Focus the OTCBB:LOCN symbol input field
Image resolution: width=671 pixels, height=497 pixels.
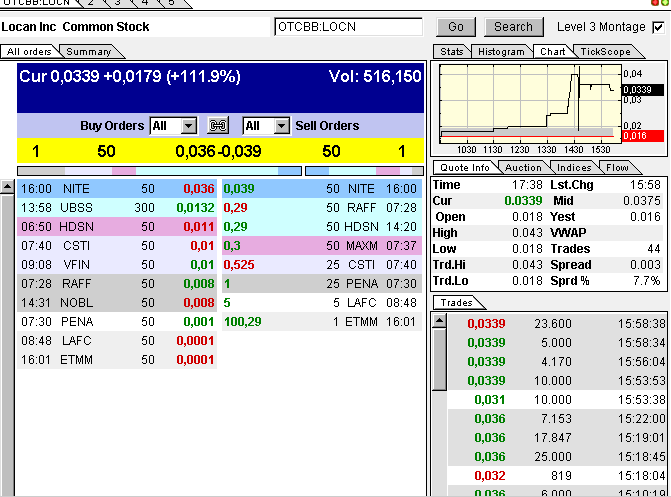click(x=348, y=27)
